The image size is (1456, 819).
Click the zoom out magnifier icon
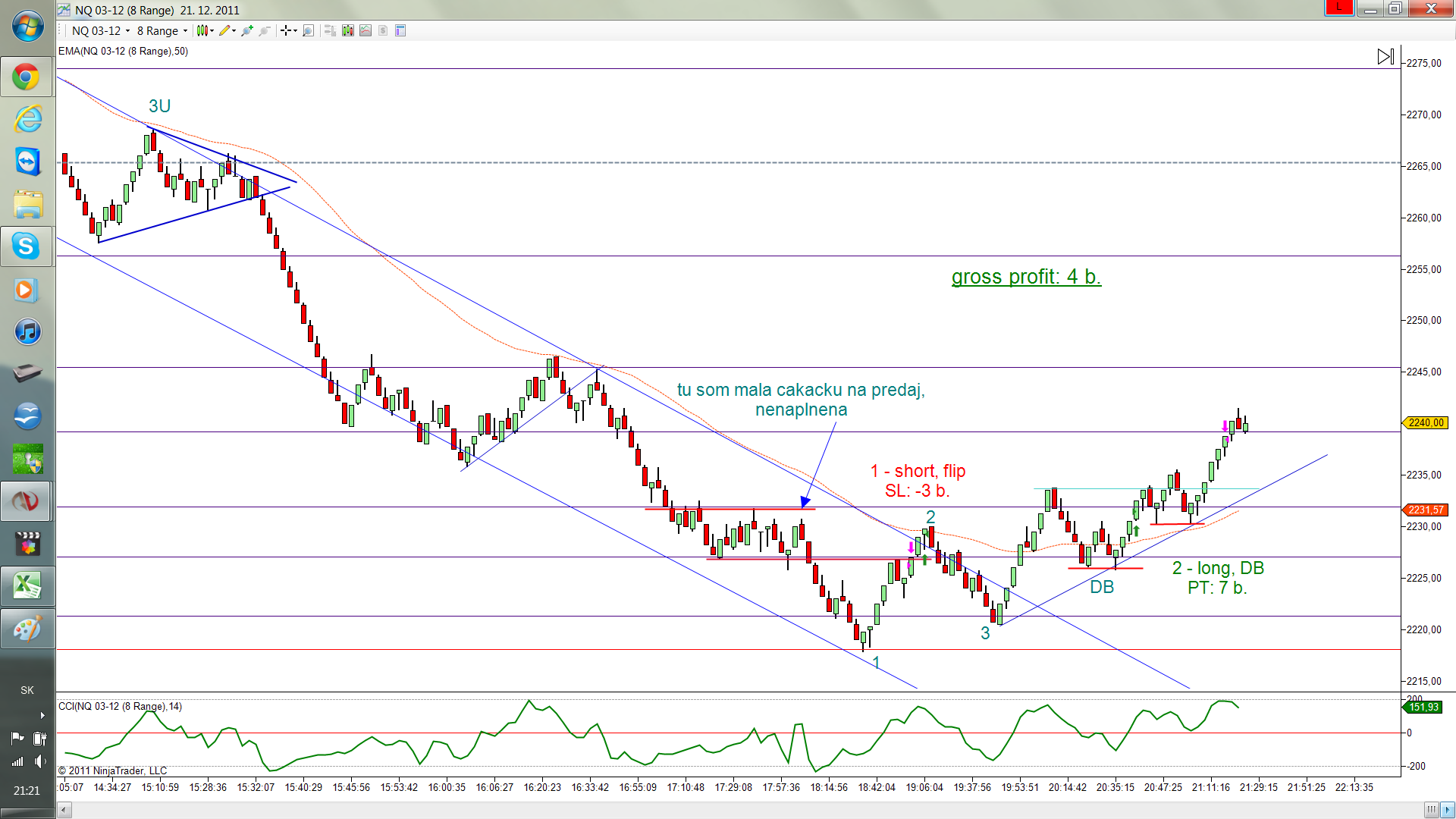click(265, 31)
